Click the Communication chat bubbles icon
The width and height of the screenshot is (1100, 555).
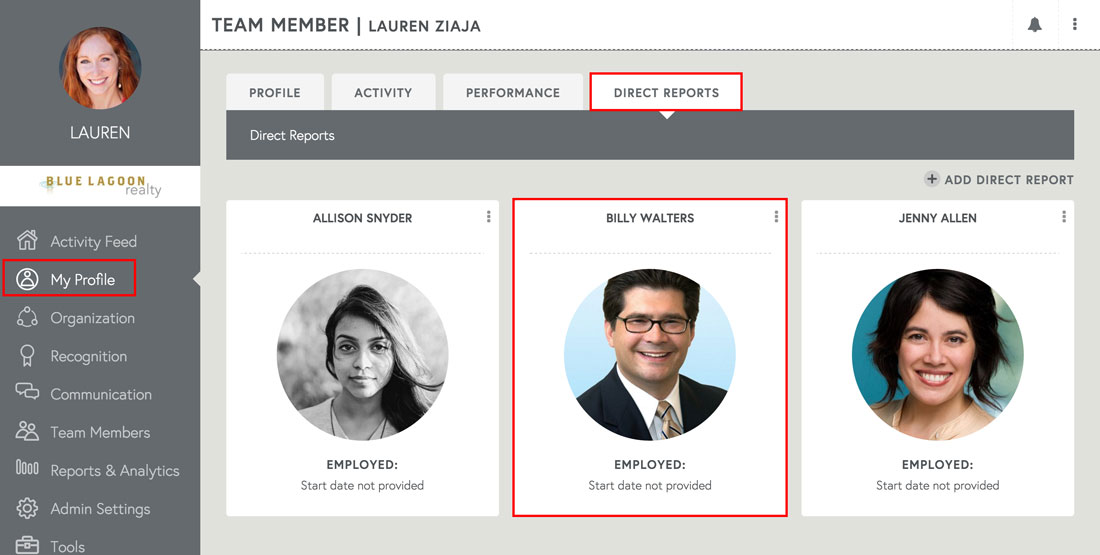pos(27,394)
